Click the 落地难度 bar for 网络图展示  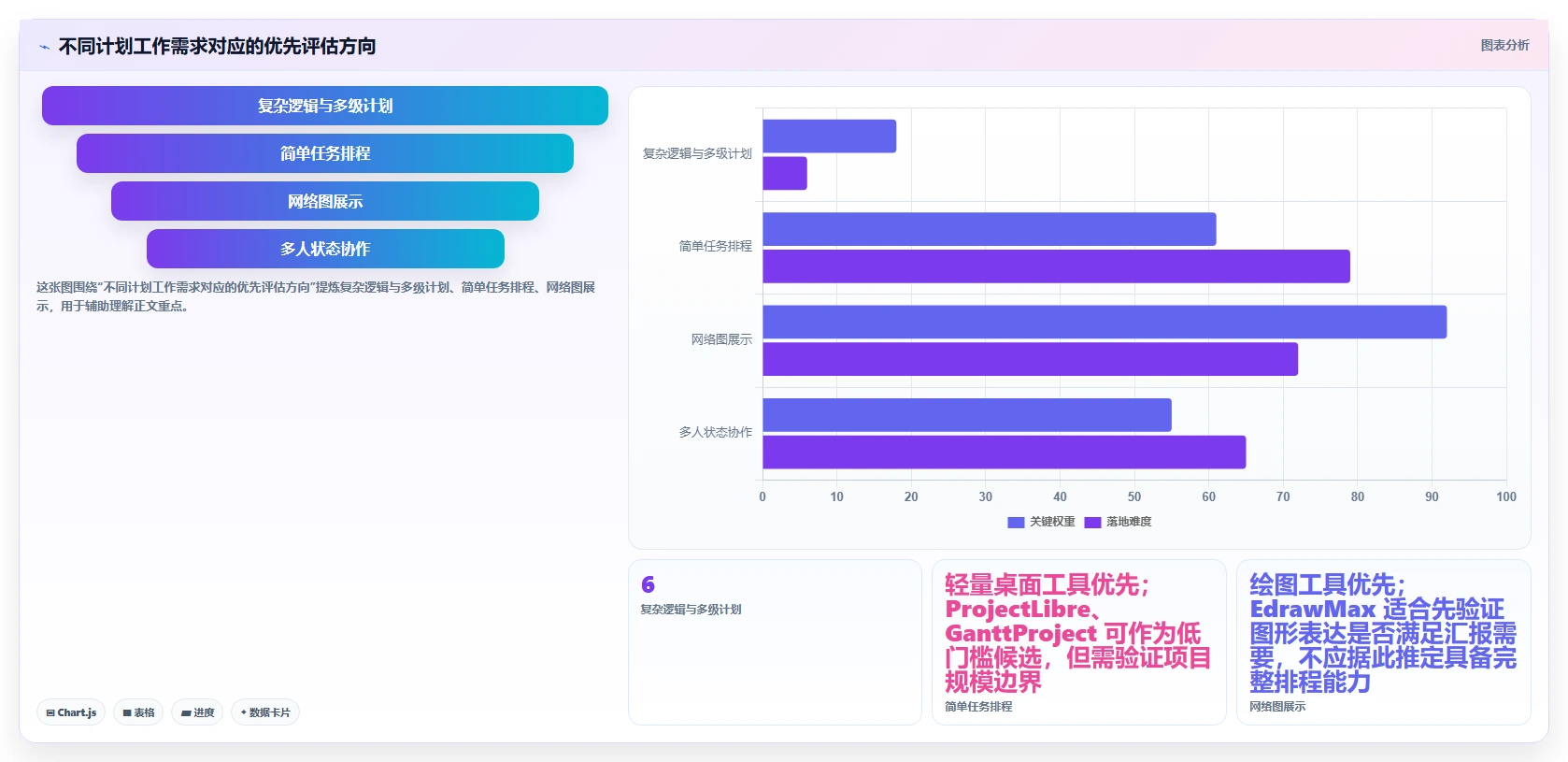click(1031, 359)
